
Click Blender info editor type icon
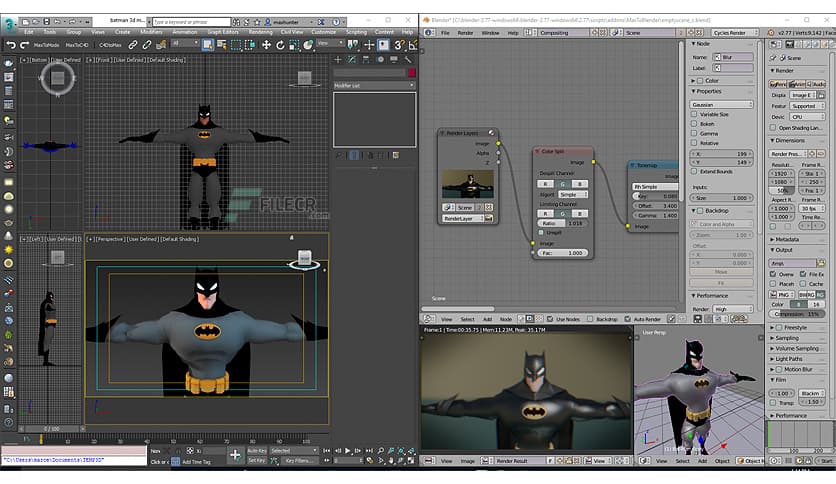[429, 33]
